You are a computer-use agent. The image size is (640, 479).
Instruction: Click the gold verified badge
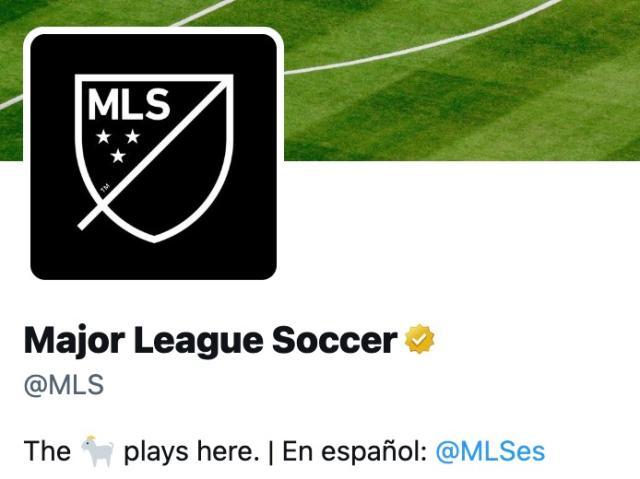[x=420, y=339]
